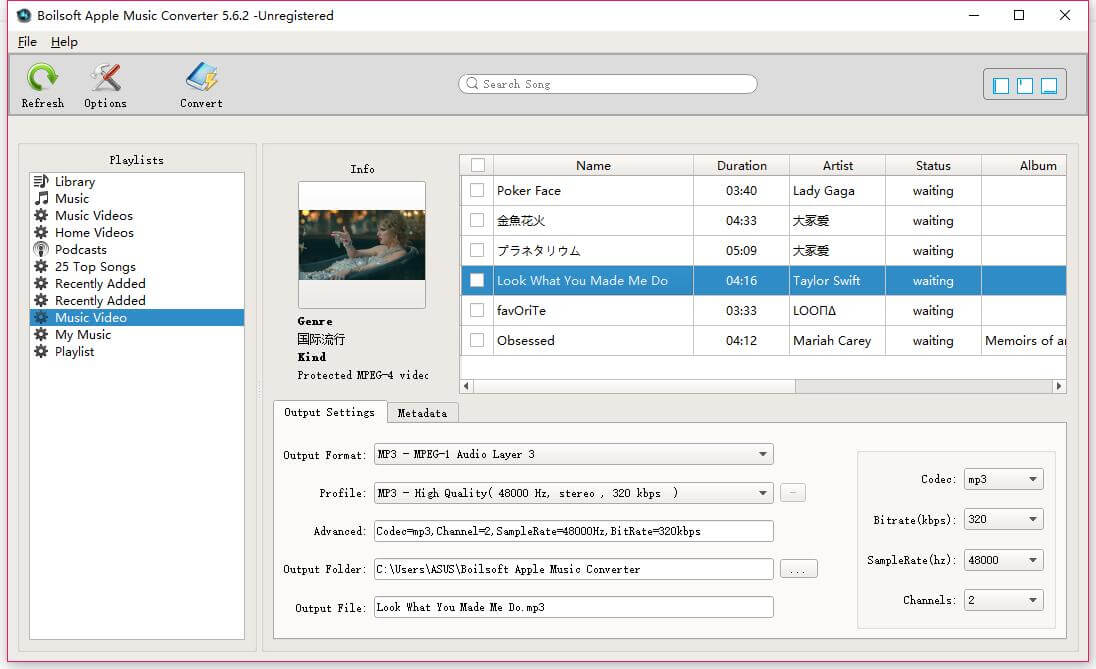This screenshot has height=669, width=1096.
Task: Tick the select-all checkbox in table header
Action: [478, 165]
